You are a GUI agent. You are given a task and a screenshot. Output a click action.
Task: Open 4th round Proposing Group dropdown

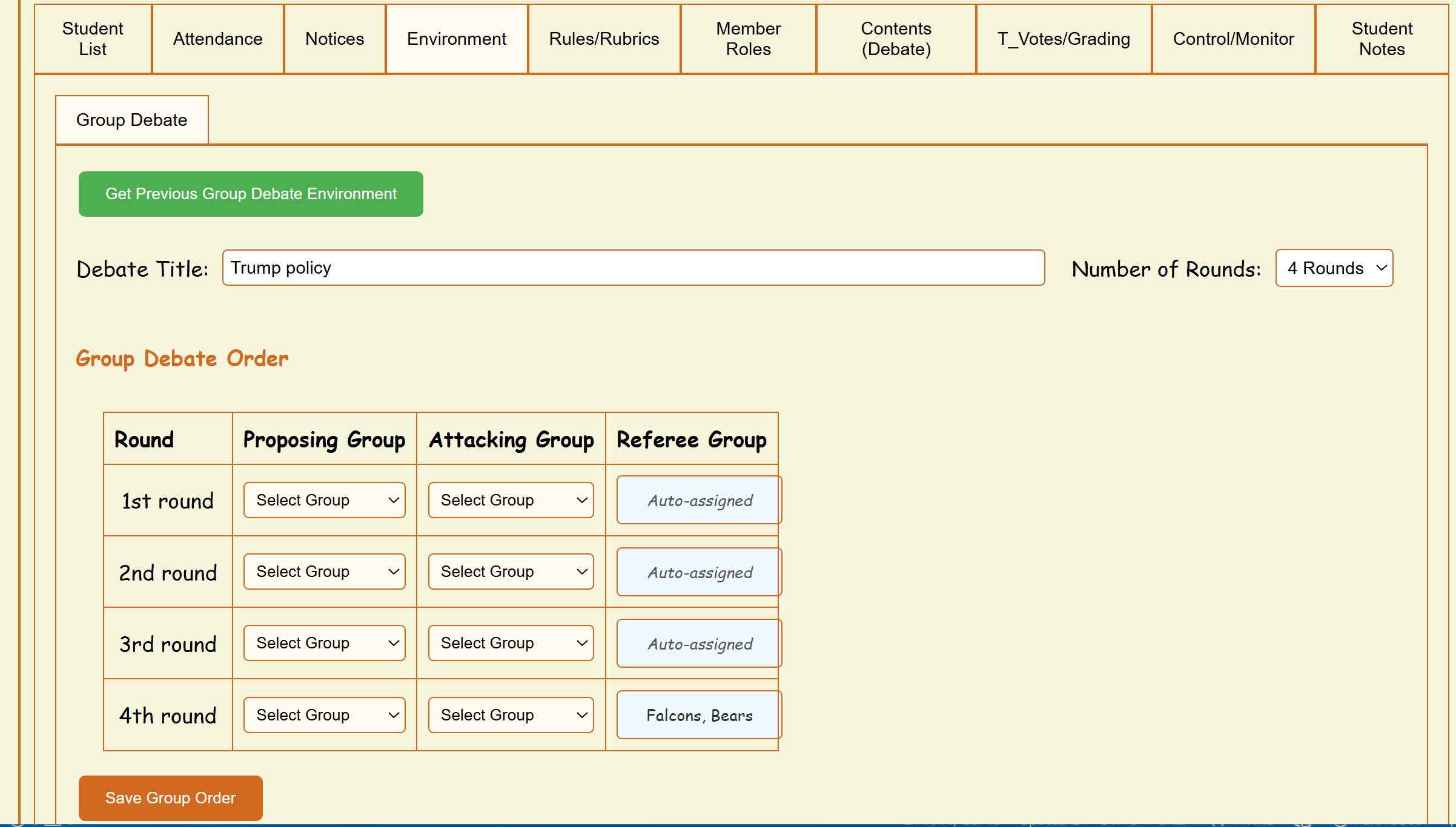324,715
